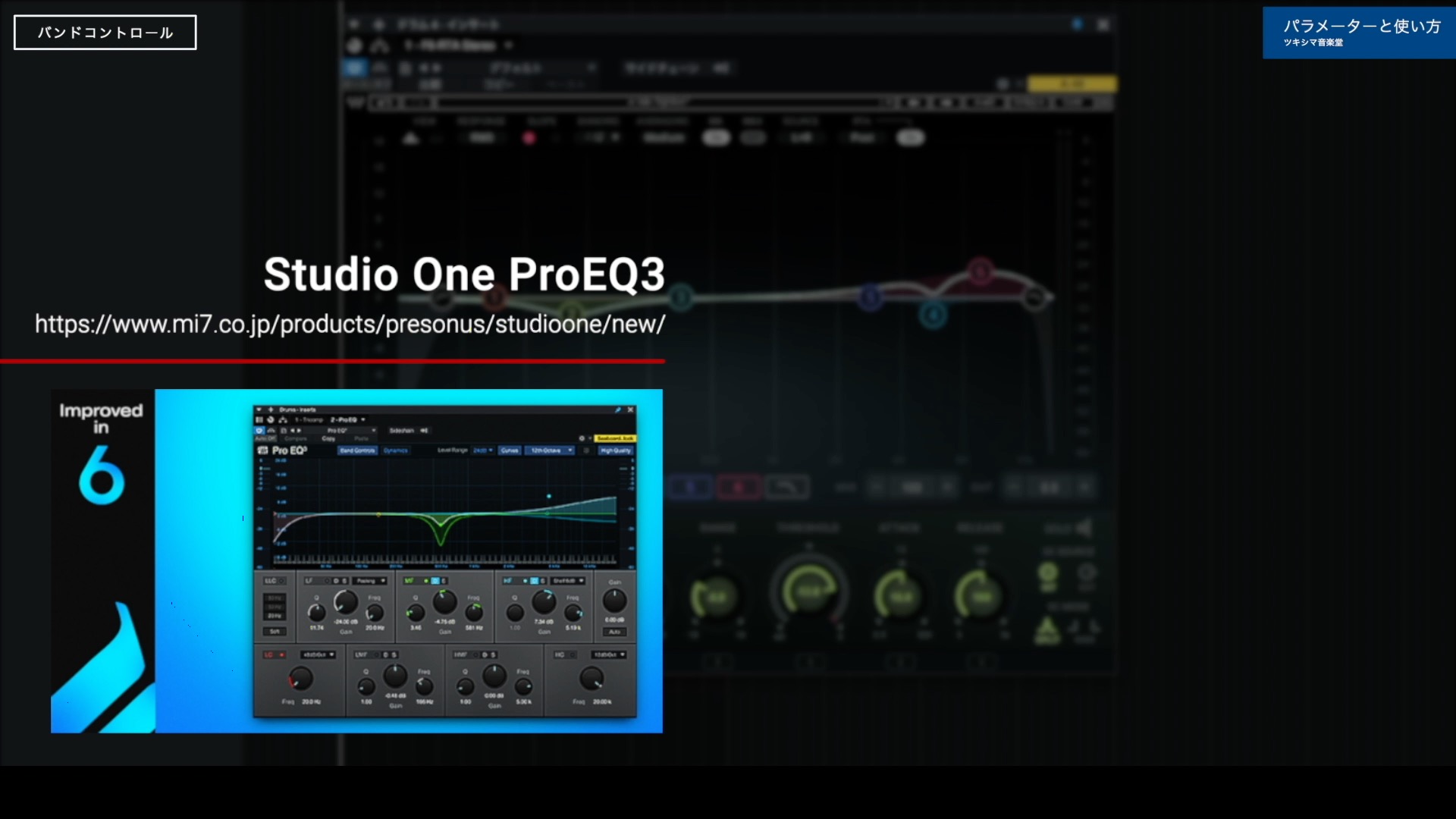This screenshot has width=1456, height=819.
Task: Click the preset list icon beside the arrows
Action: [284, 429]
